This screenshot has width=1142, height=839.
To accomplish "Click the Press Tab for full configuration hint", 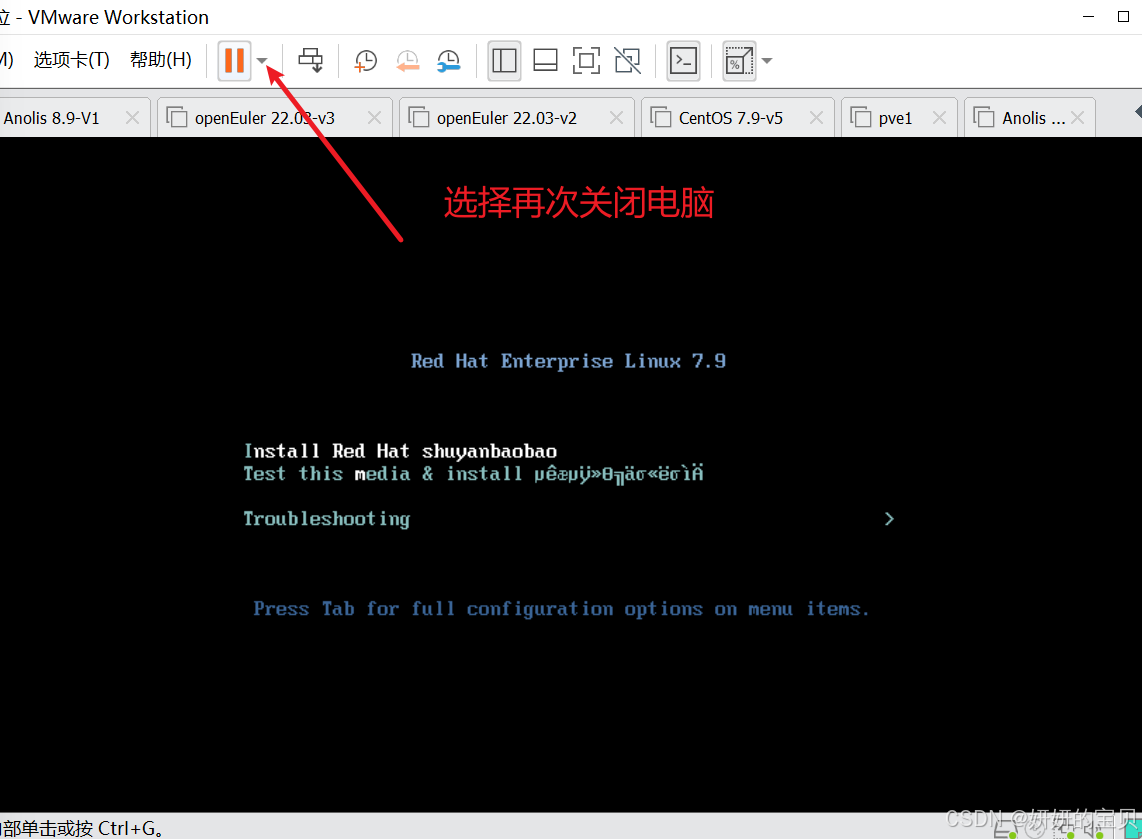I will click(561, 609).
